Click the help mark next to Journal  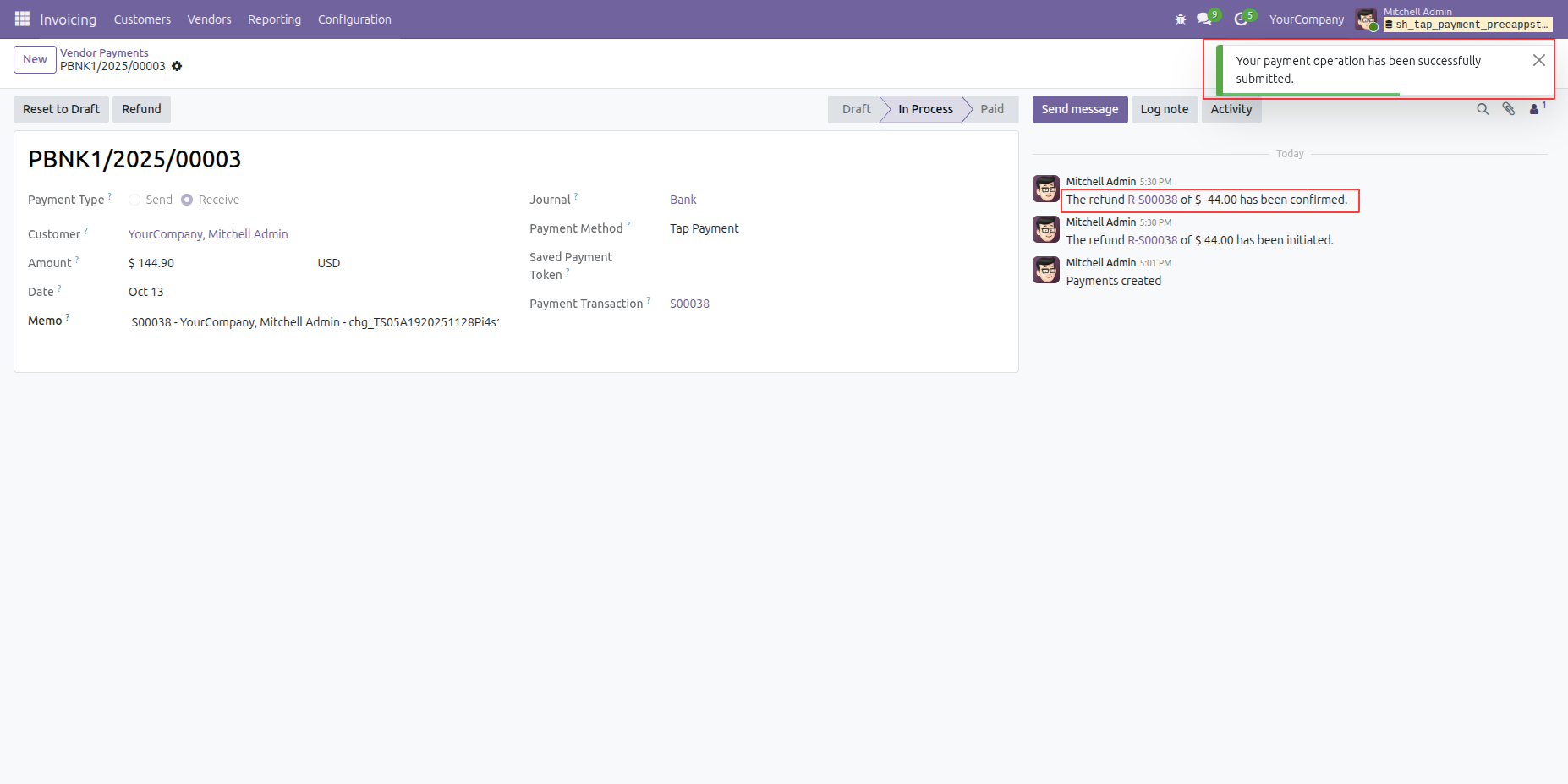[576, 196]
